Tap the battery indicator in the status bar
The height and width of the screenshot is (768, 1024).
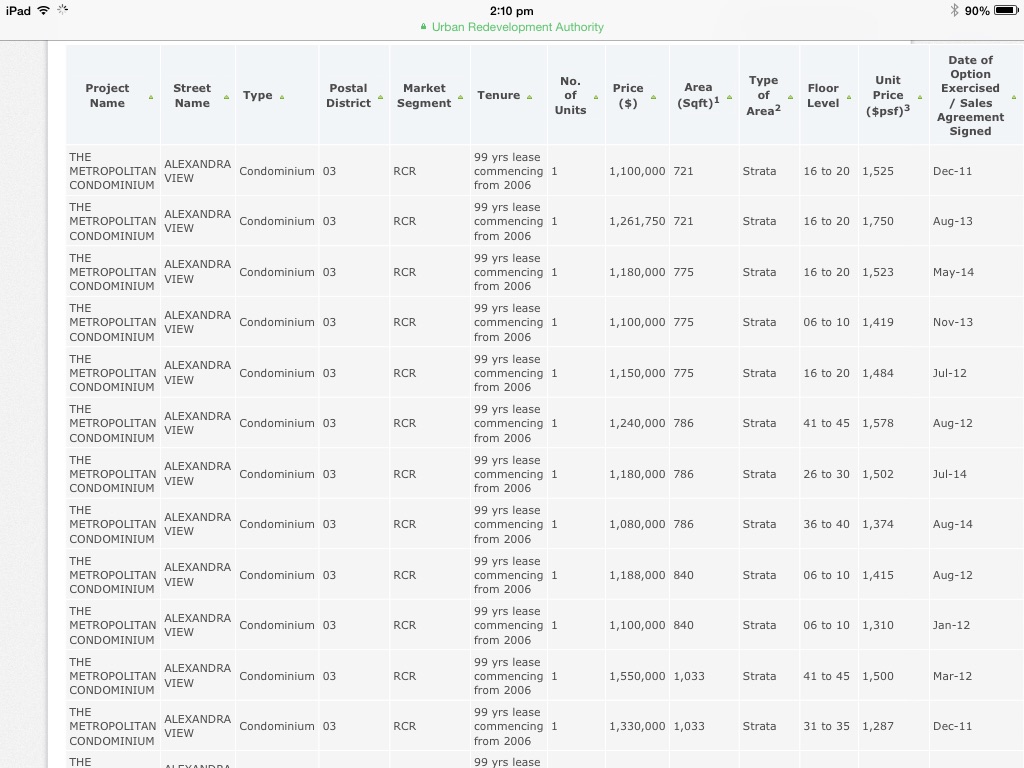[x=1004, y=10]
